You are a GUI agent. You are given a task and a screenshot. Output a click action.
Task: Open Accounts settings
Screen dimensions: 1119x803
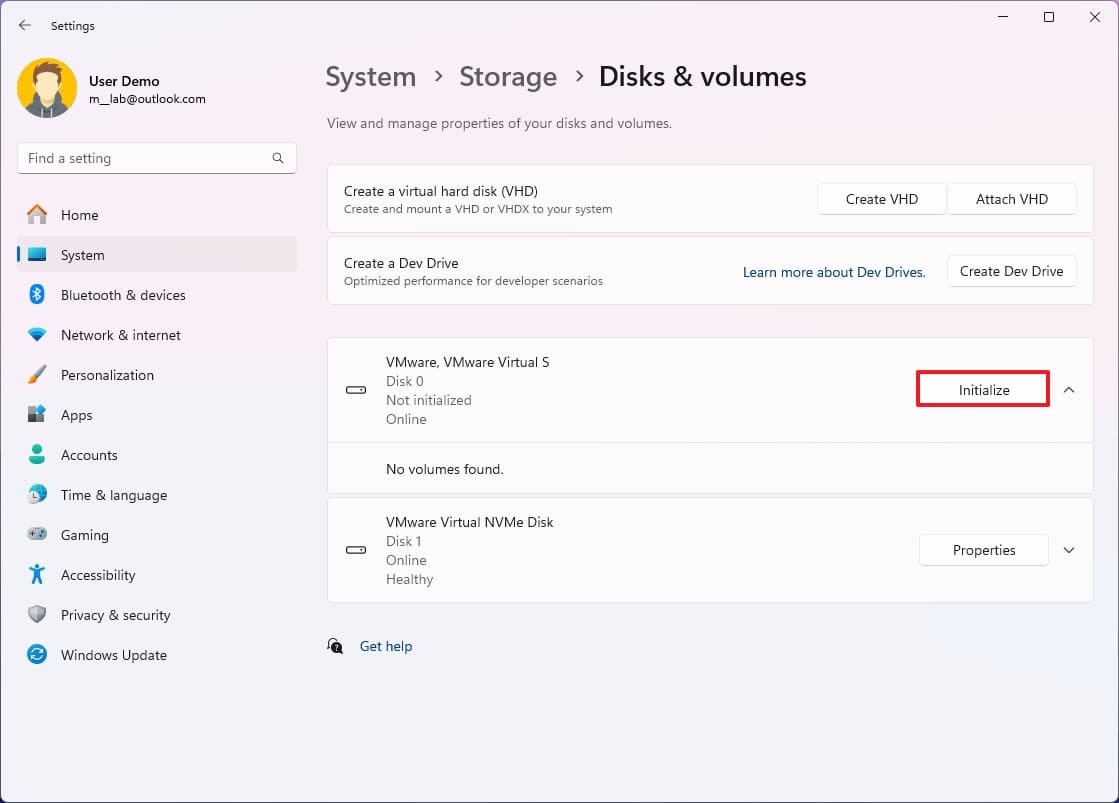click(x=157, y=455)
